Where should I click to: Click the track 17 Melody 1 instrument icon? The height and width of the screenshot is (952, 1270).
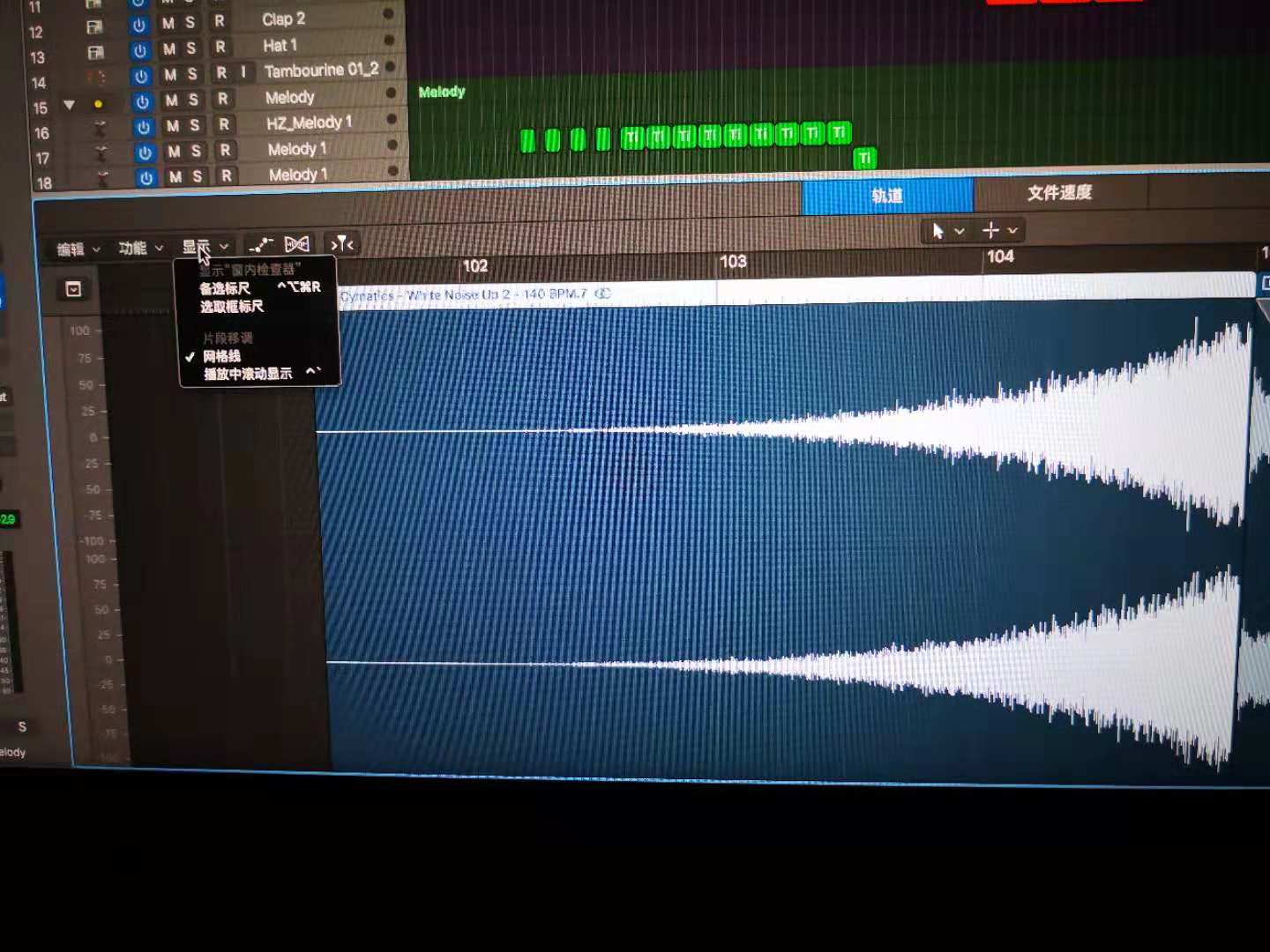(101, 153)
